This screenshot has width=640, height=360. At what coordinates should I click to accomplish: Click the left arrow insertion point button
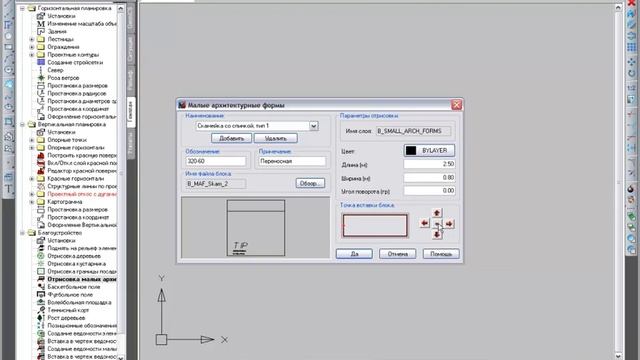[424, 223]
